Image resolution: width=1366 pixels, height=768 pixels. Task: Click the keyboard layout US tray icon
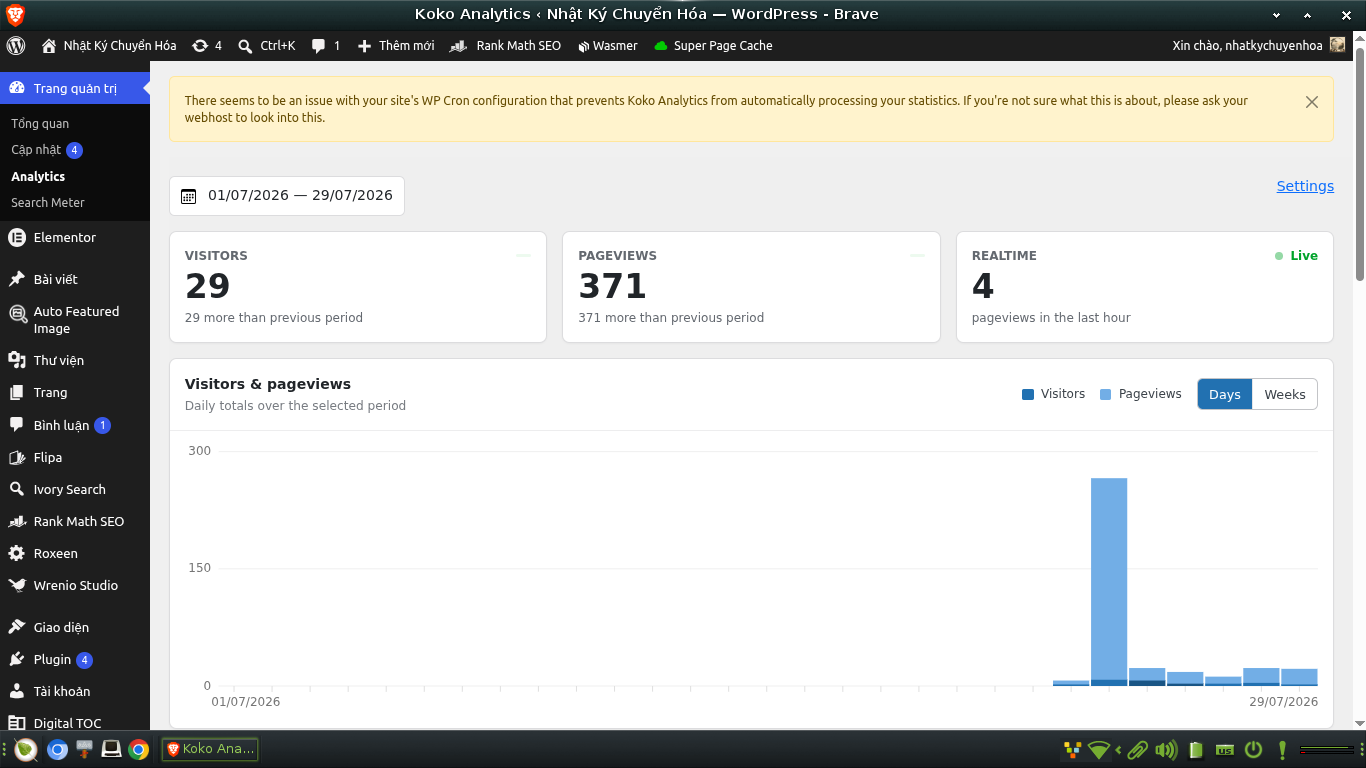[1225, 749]
